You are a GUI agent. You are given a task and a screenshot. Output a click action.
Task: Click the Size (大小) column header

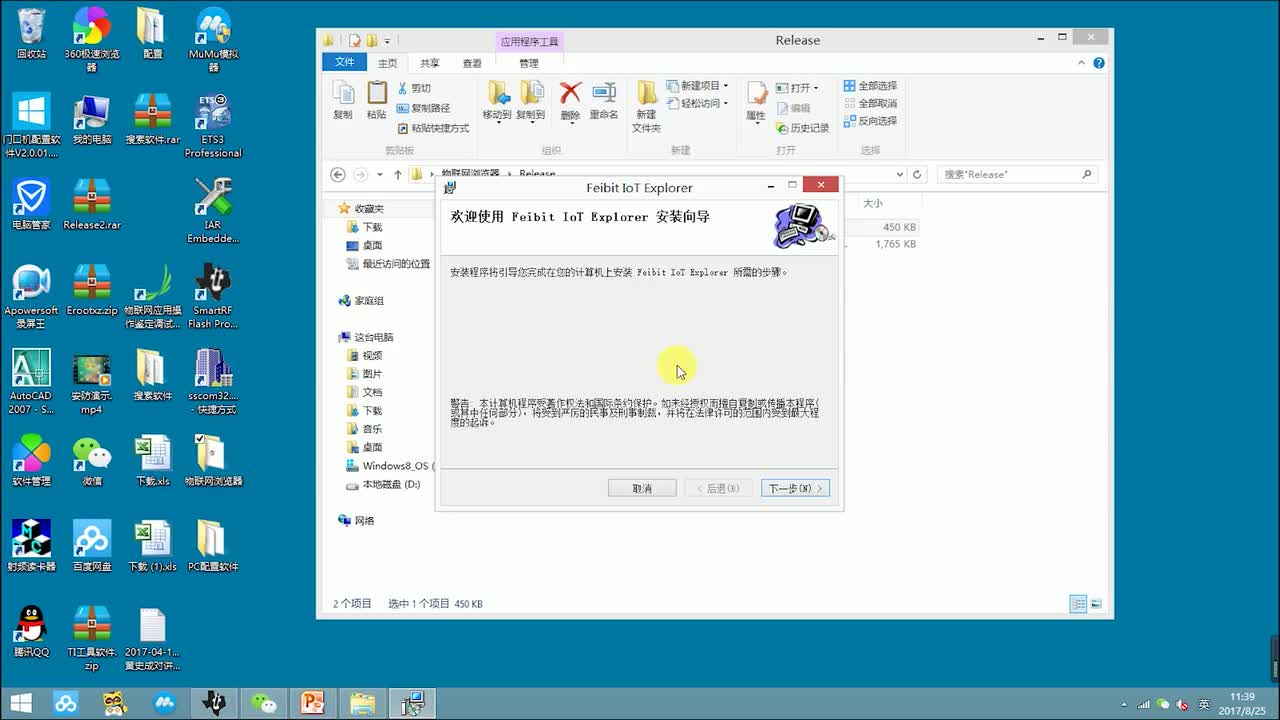[x=873, y=204]
